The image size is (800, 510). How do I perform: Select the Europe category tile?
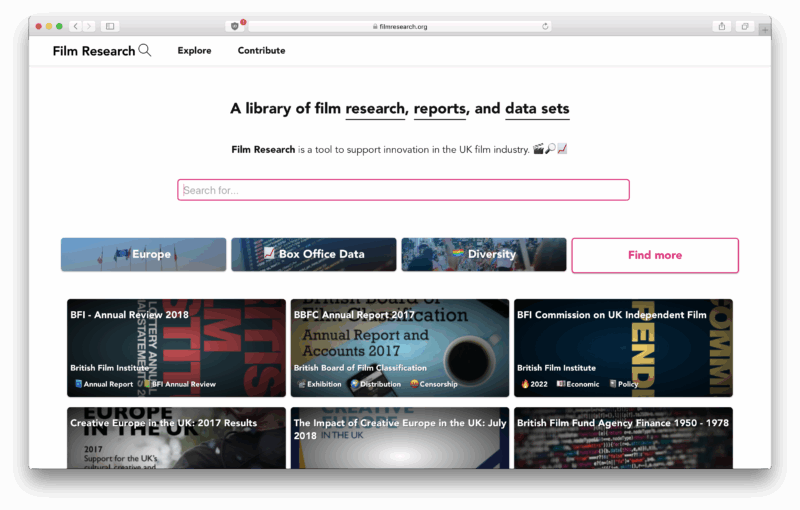[x=143, y=255]
